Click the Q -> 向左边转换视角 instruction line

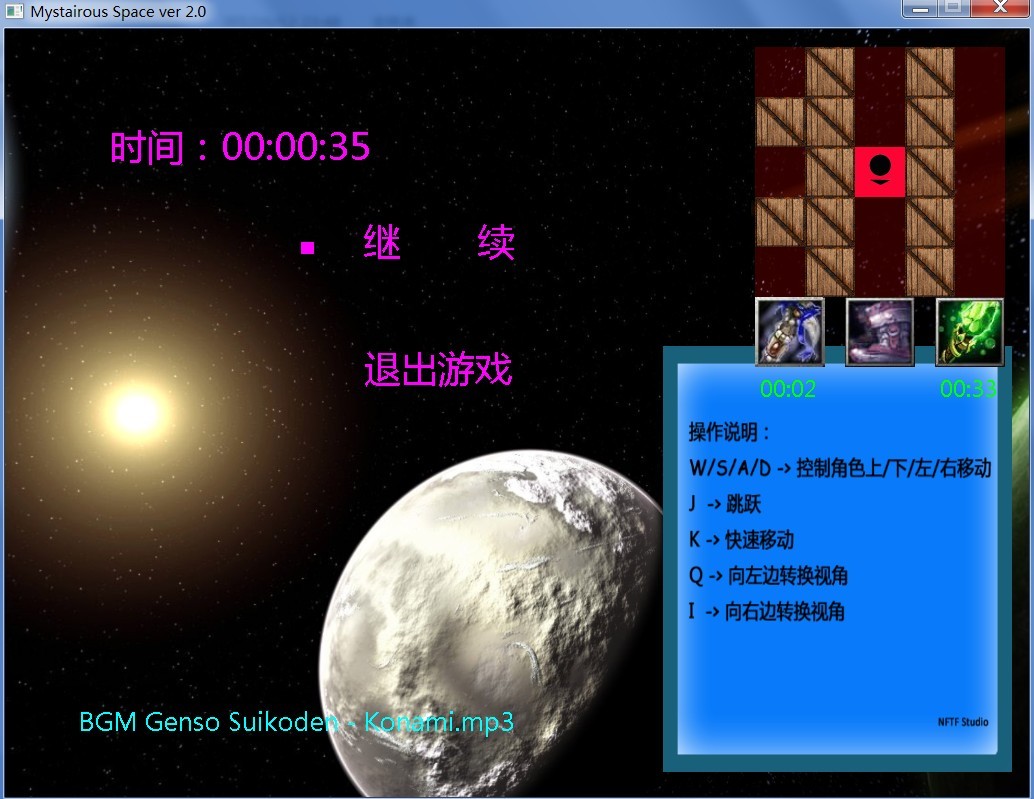(768, 576)
